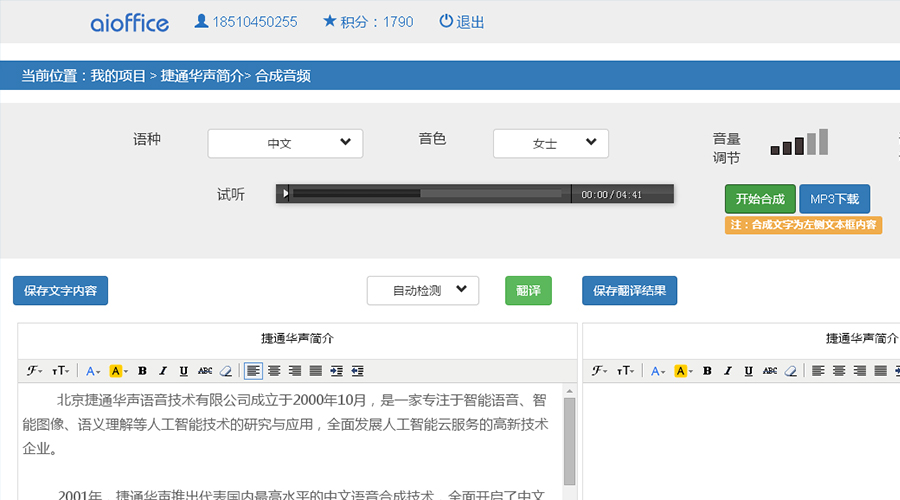Viewport: 900px width, 500px height.
Task: Increase indent in the left editor
Action: 336,371
